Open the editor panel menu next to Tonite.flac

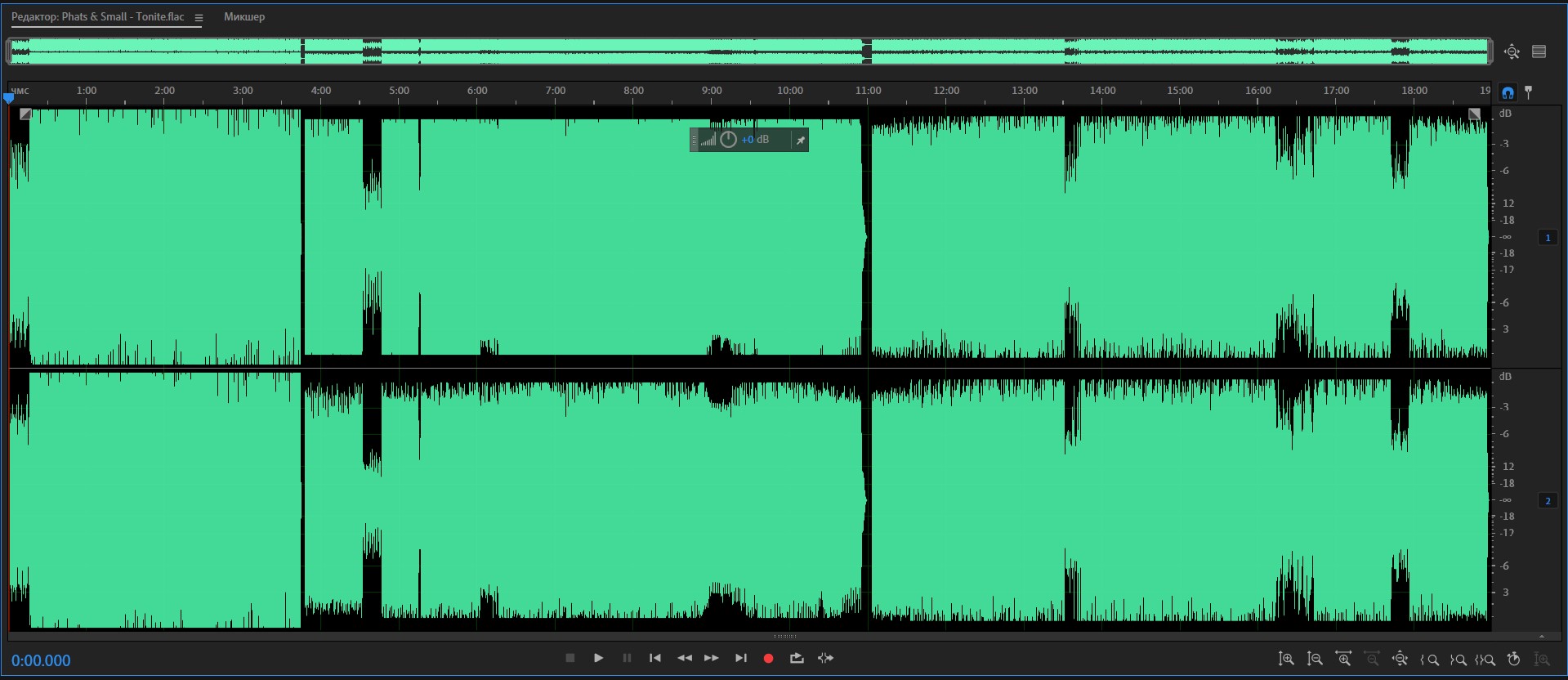point(199,17)
